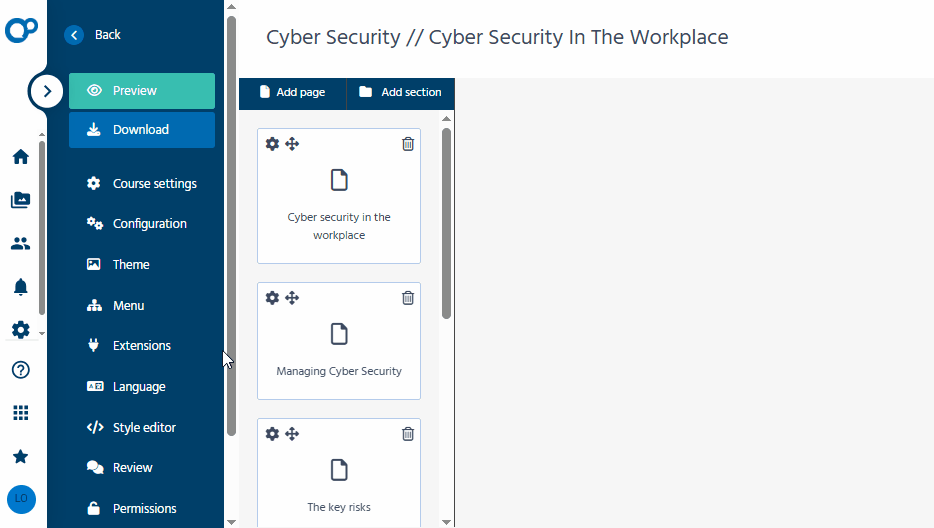Open the Course settings menu item
The image size is (934, 528).
tap(154, 184)
